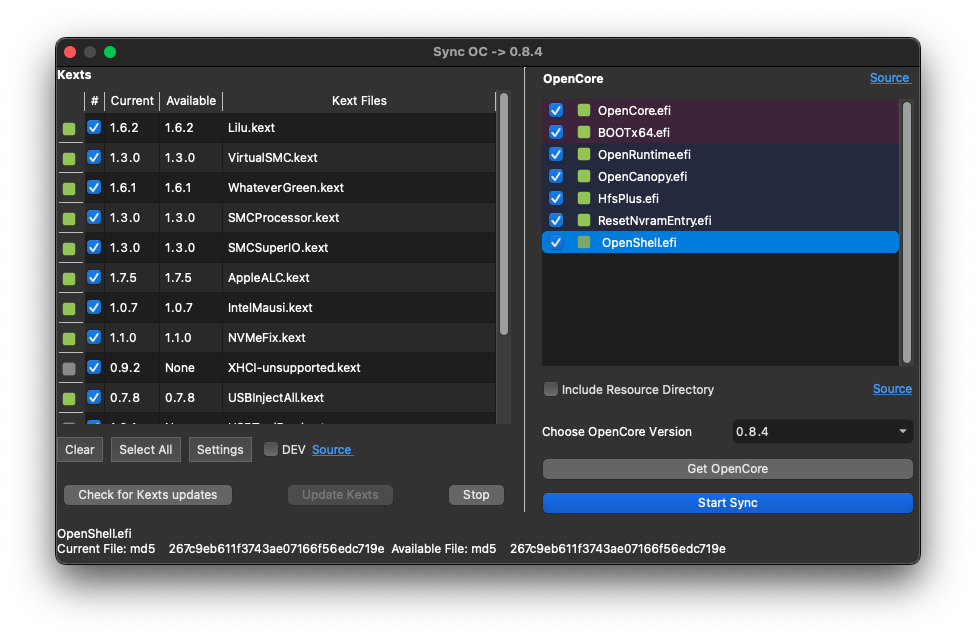Click the Update Kexts button
Screen dimensions: 976x638
click(340, 495)
